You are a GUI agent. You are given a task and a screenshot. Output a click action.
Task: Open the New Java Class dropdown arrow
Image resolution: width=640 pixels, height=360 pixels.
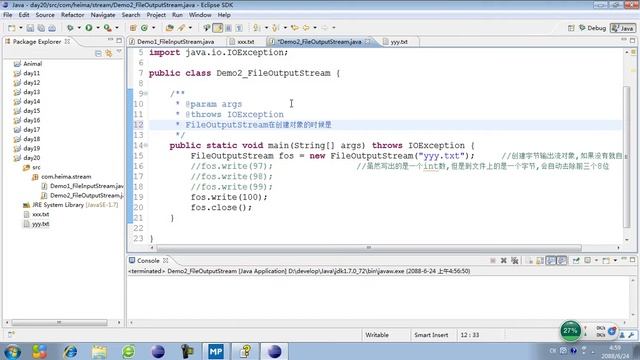pos(153,28)
